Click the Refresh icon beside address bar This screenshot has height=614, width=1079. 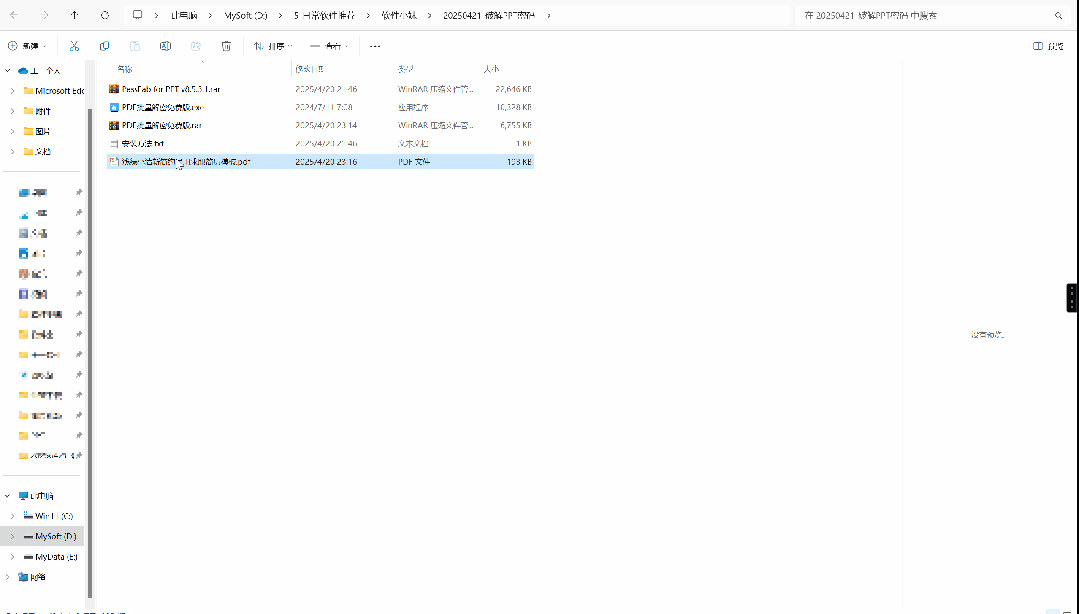click(105, 16)
